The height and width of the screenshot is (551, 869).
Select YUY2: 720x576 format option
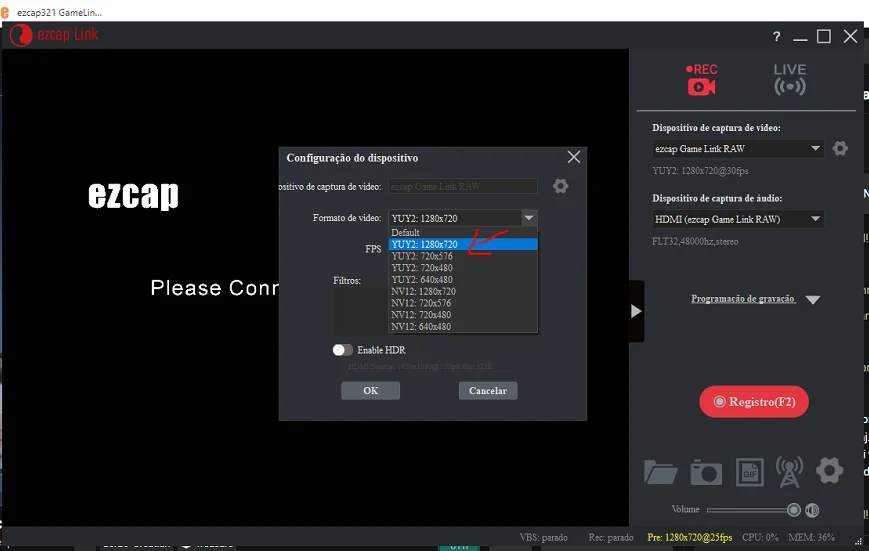463,256
